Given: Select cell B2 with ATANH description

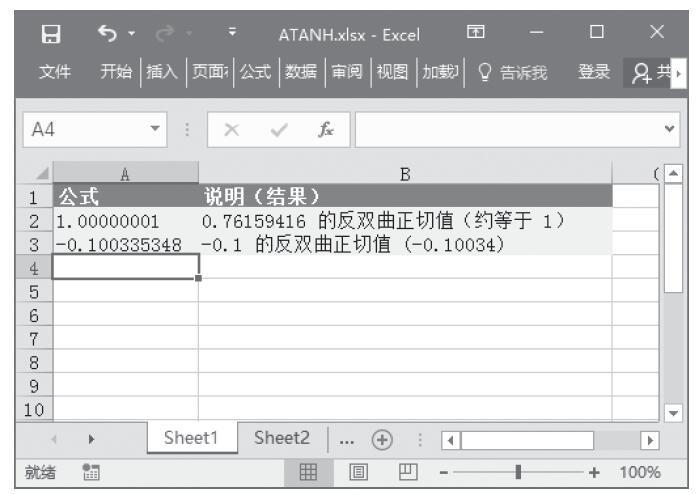Looking at the screenshot, I should pos(405,220).
